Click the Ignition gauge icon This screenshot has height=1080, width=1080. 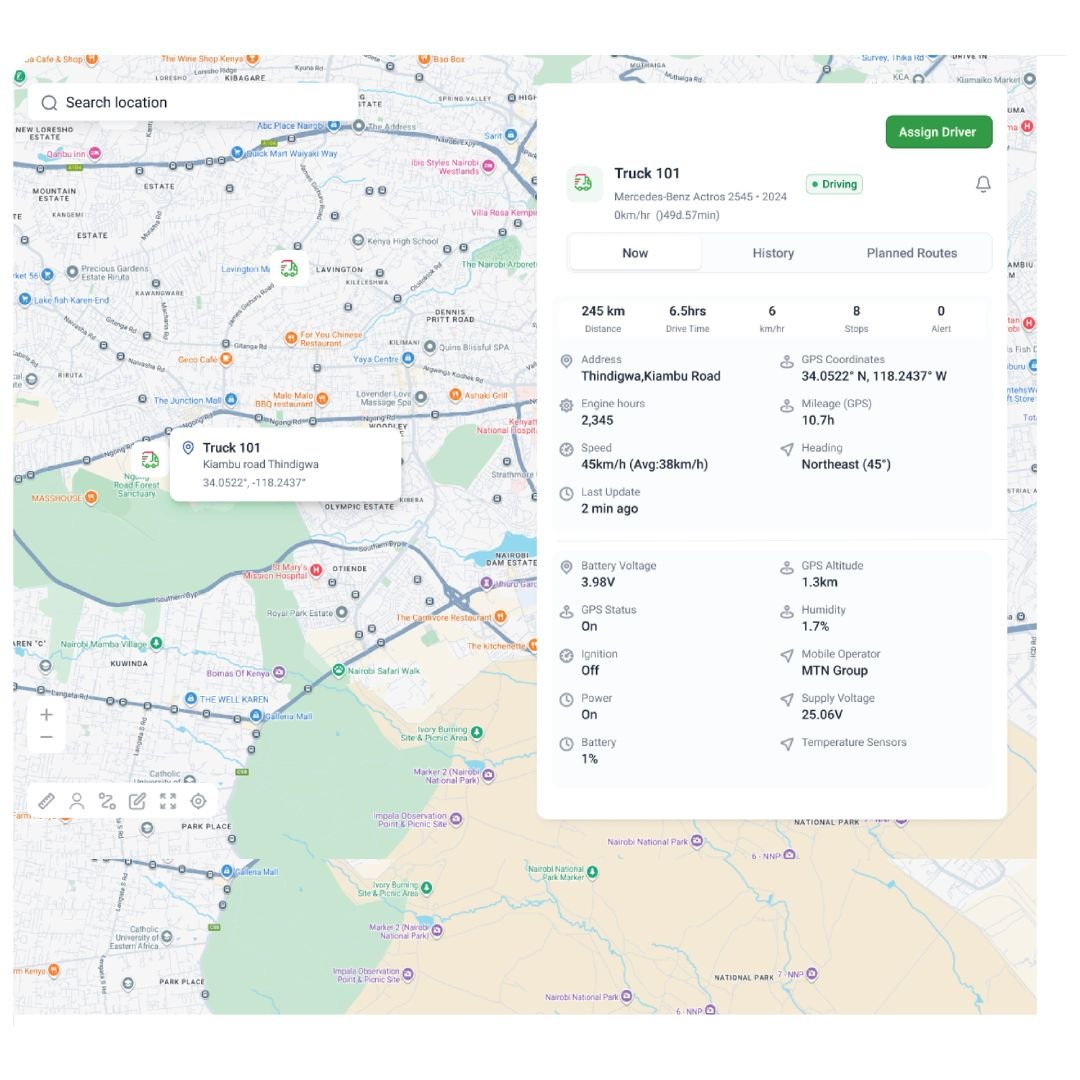coord(566,655)
